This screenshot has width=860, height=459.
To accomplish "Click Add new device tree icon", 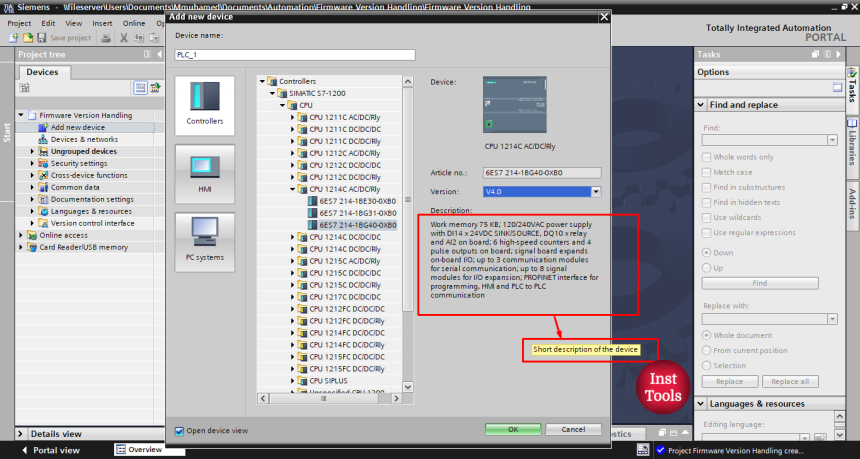I will (x=43, y=127).
